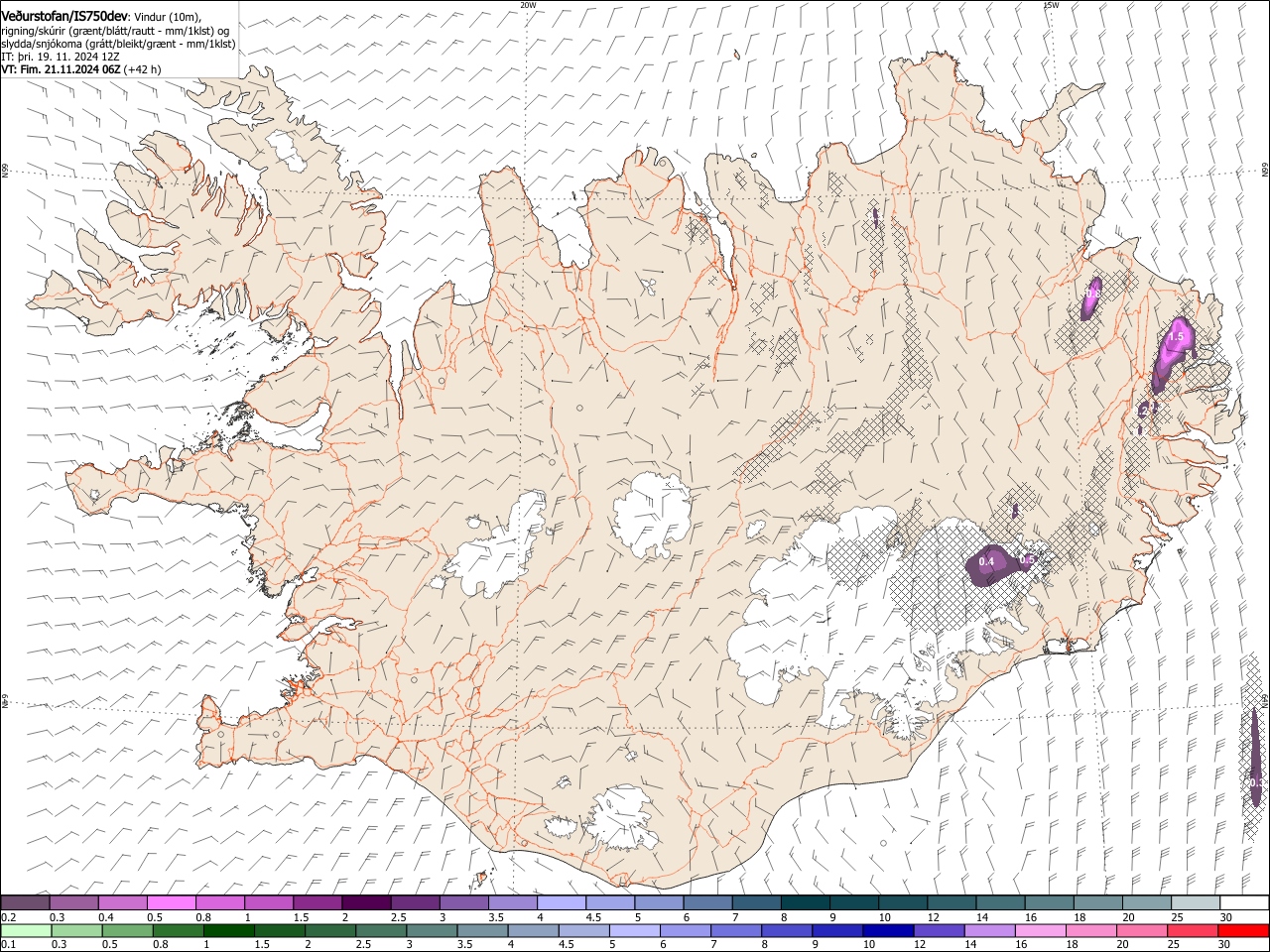Click the 15W longitude label
1270x952 pixels.
point(1051,5)
